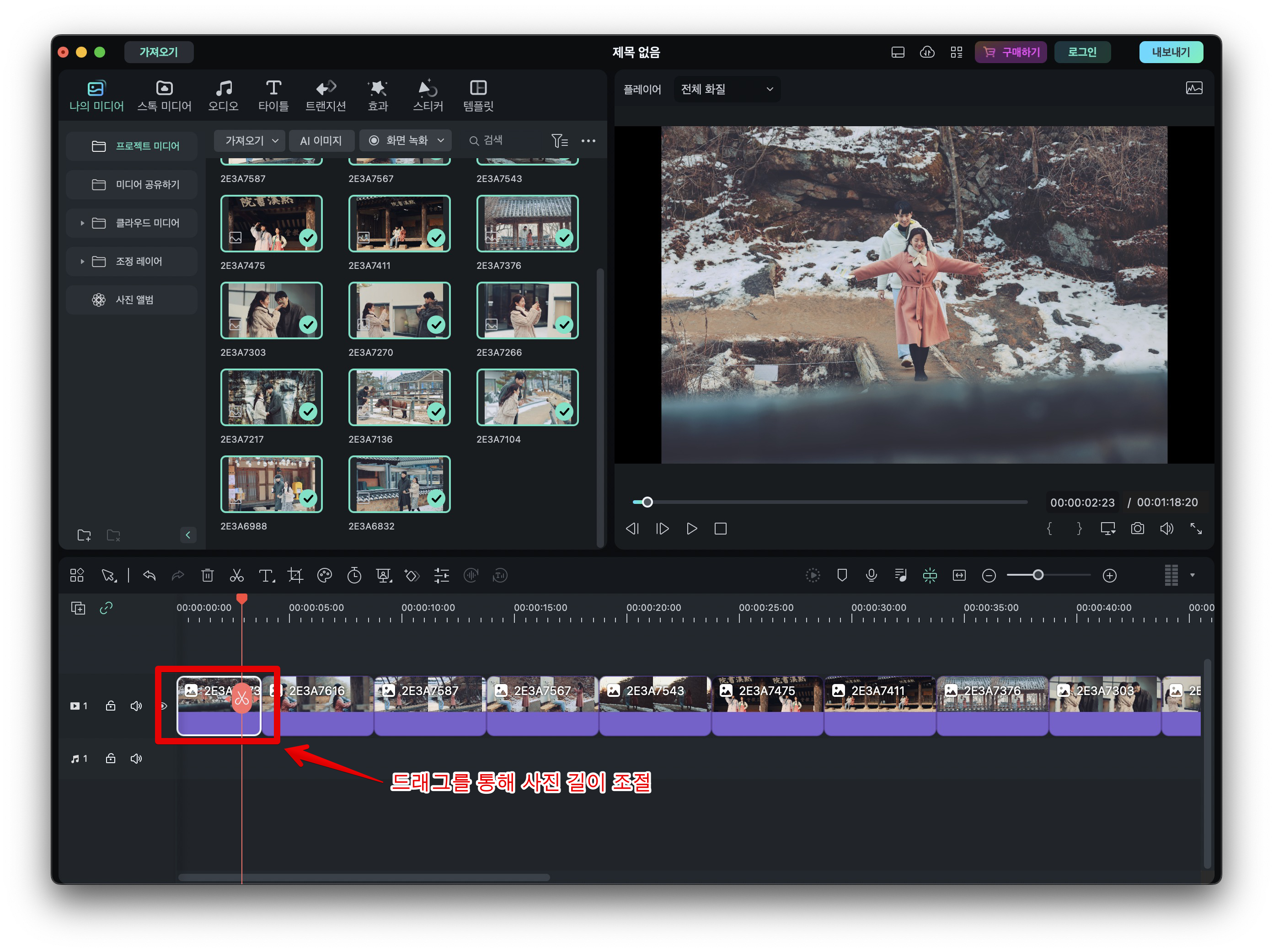
Task: Click the speed timer icon
Action: (354, 575)
